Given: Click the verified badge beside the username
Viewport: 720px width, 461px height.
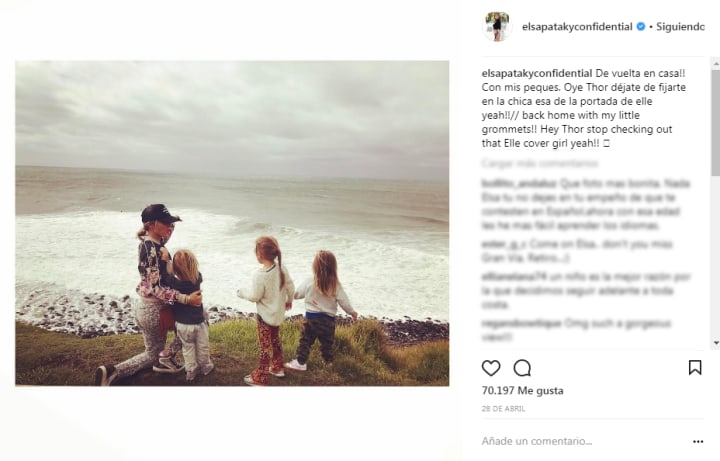Looking at the screenshot, I should click(641, 27).
